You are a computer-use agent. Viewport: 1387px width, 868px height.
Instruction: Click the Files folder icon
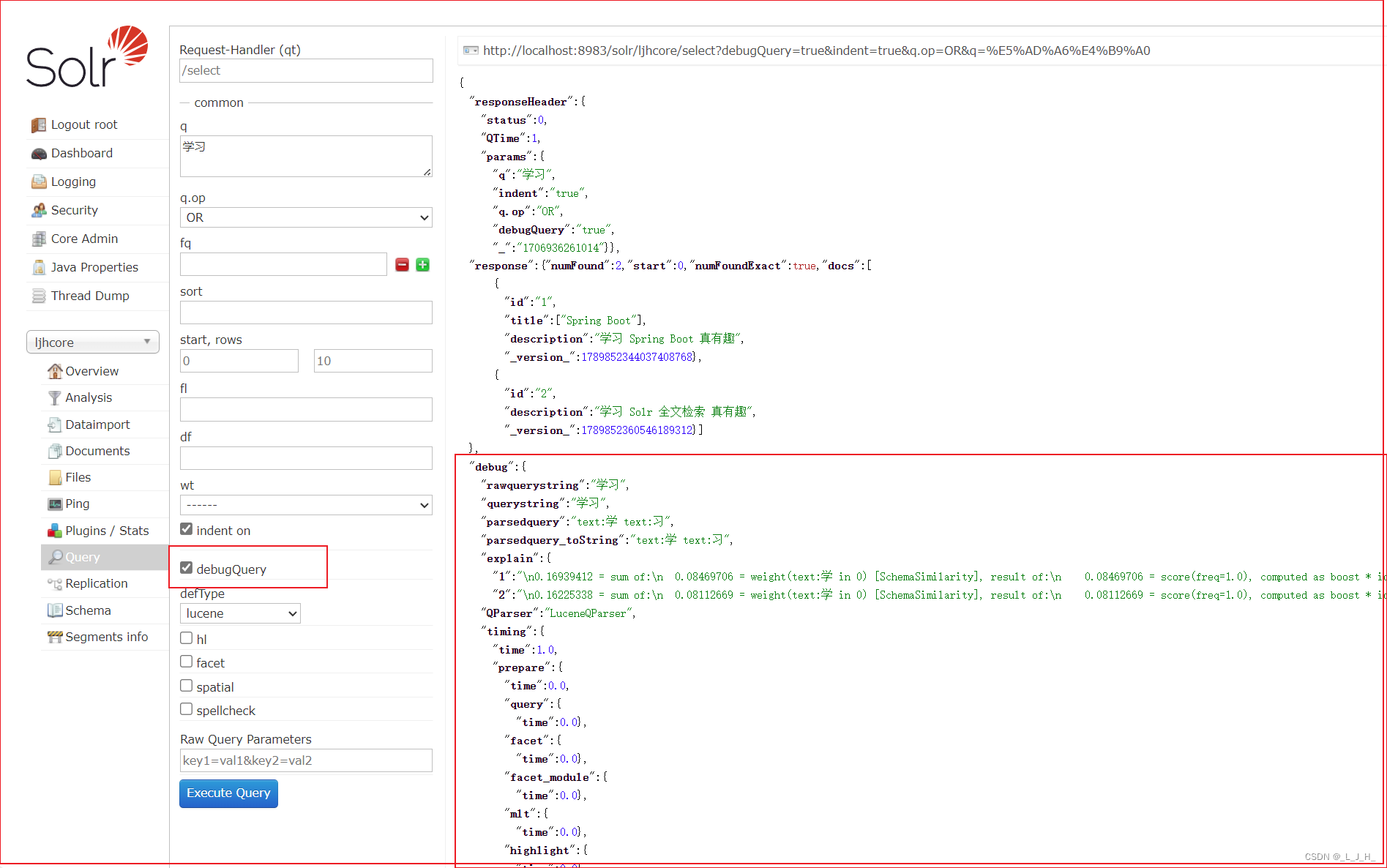(x=55, y=478)
